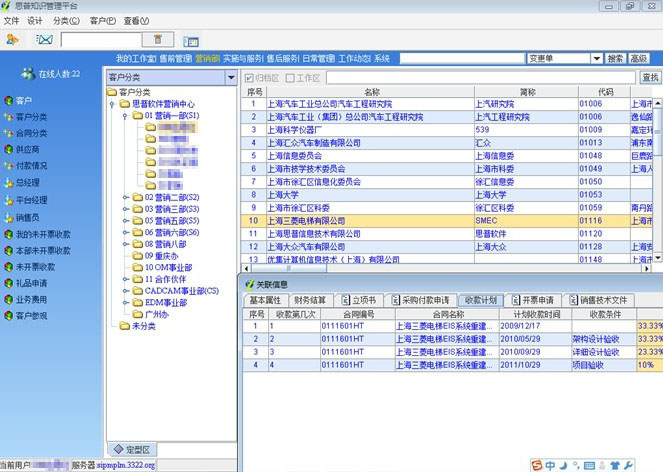Click the Sogou input method tray icon
This screenshot has width=663, height=472.
[x=534, y=465]
